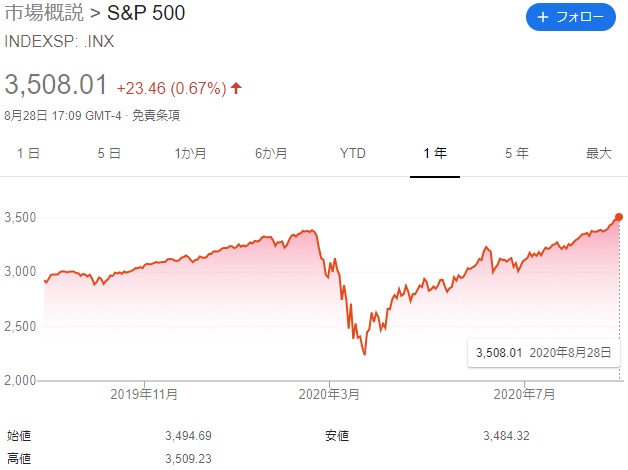628x470 pixels.
Task: Open the 市場概説 breadcrumb link
Action: click(44, 13)
